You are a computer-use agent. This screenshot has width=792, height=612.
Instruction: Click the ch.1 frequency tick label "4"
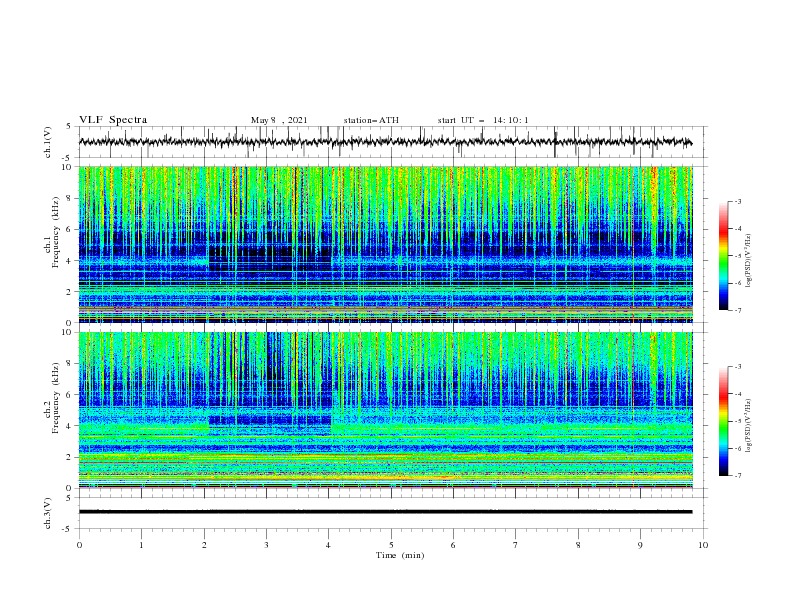pos(70,261)
